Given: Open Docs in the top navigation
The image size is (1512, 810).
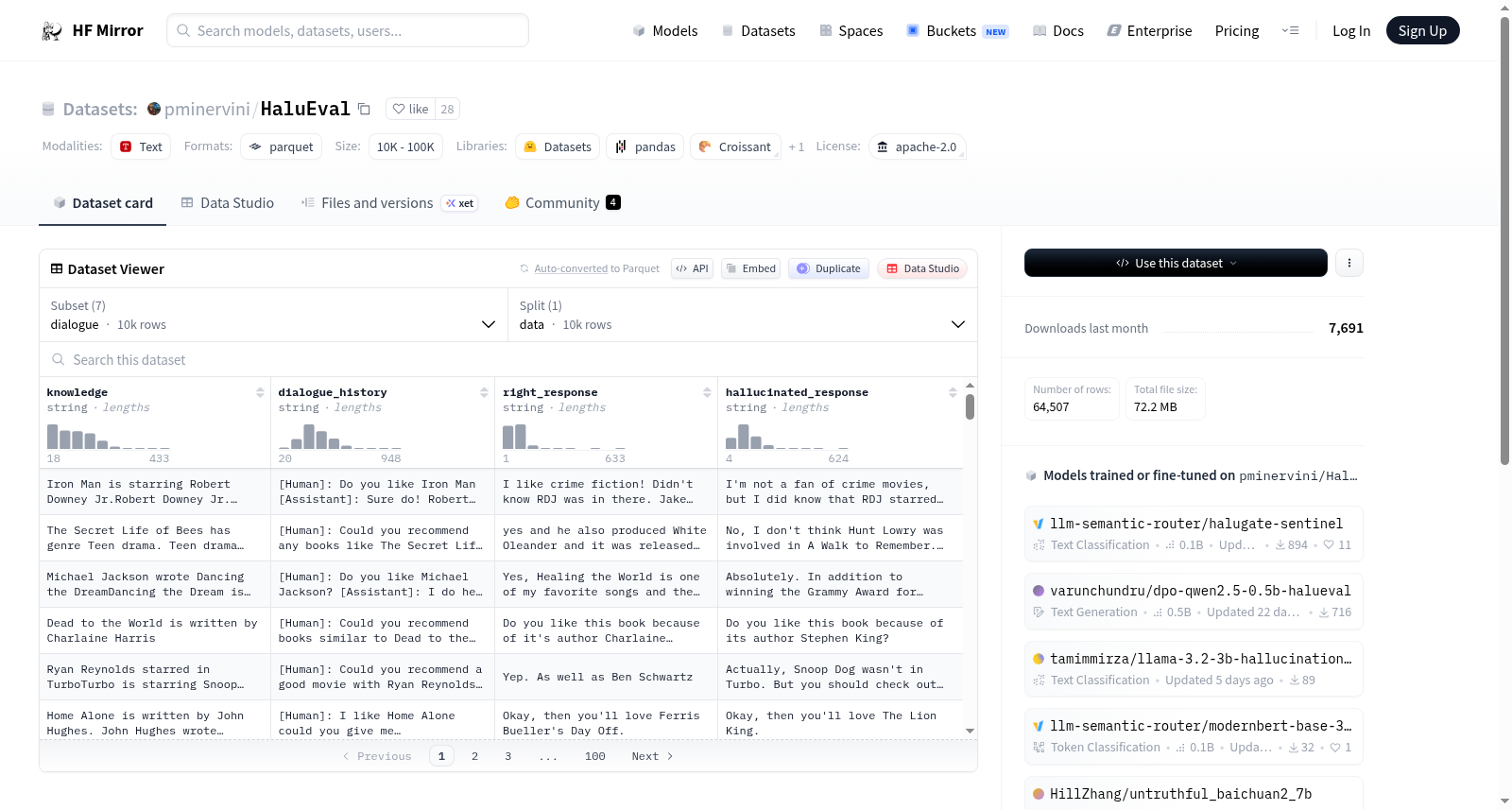Looking at the screenshot, I should click(x=1058, y=31).
